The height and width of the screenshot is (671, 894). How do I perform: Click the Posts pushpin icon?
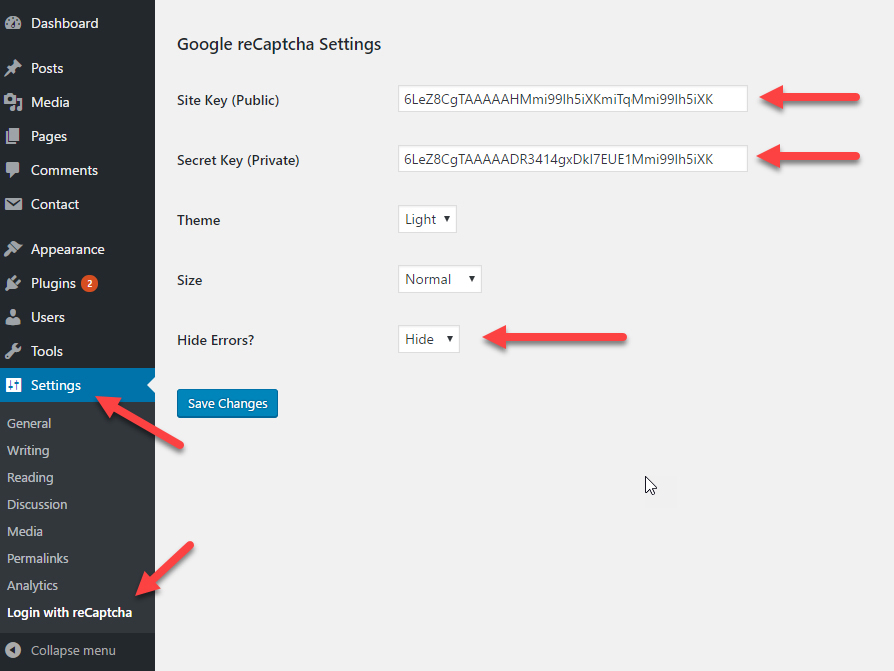point(13,68)
